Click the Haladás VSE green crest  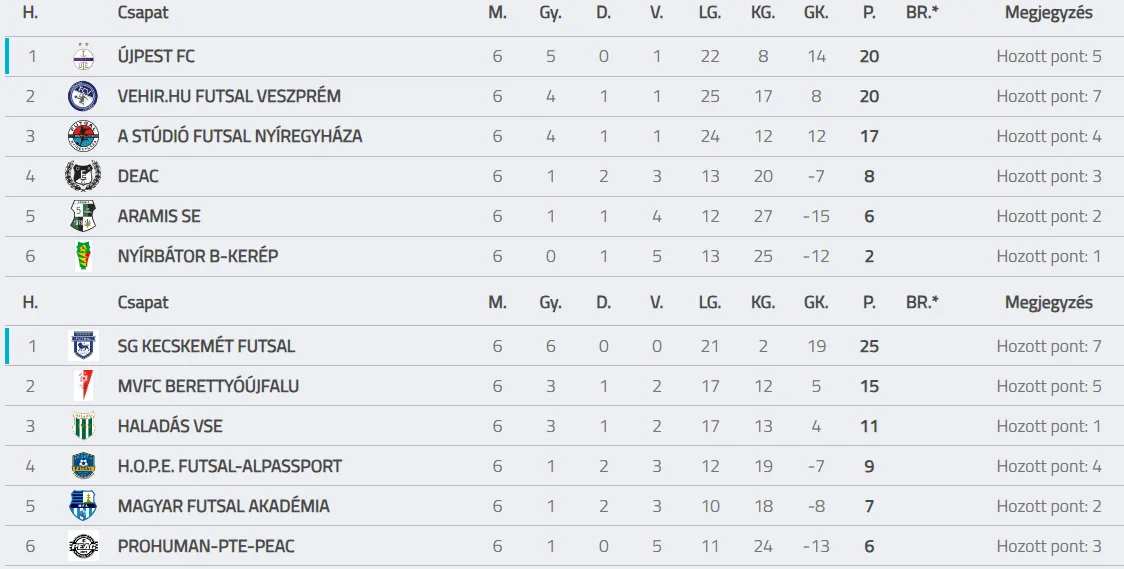click(x=83, y=426)
